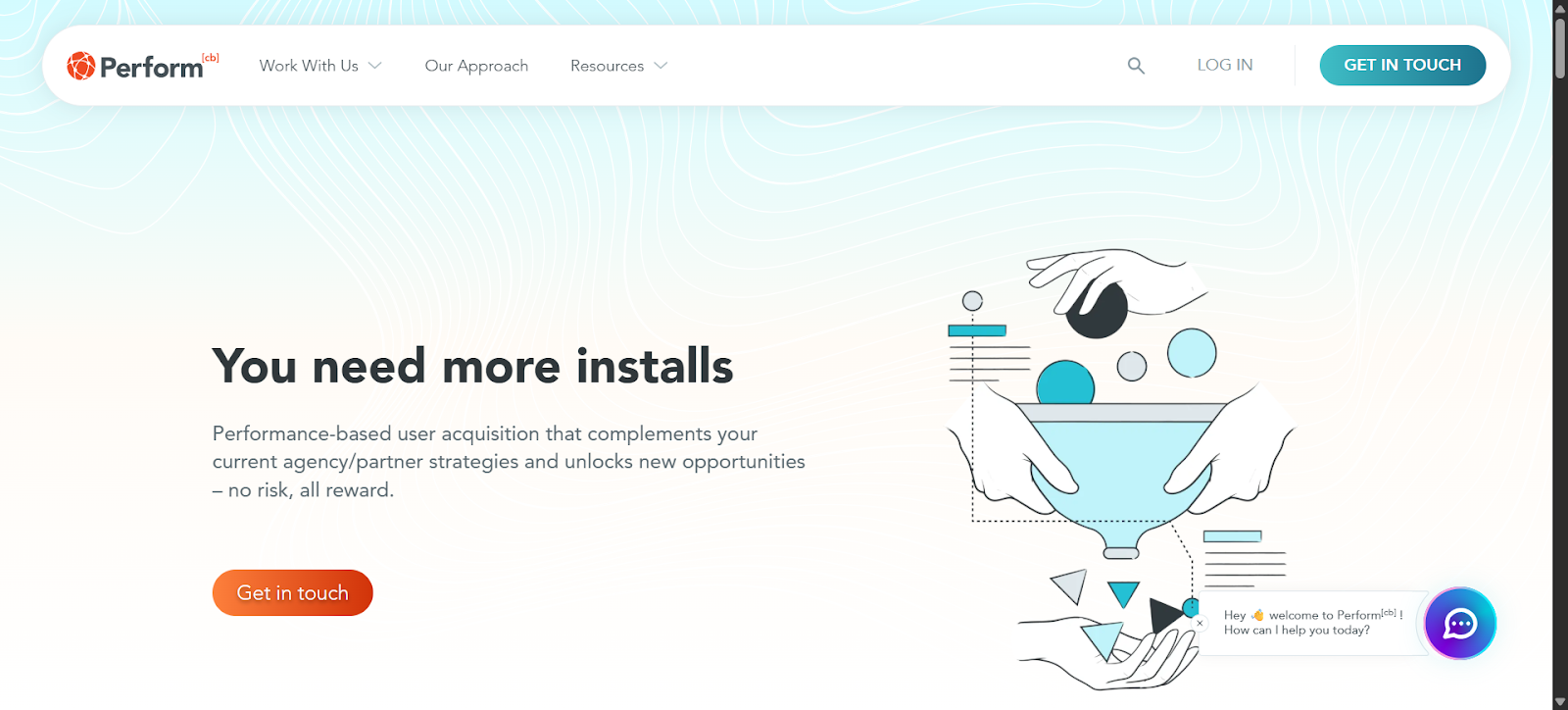The image size is (1568, 710).
Task: Expand the chevron beside Resources
Action: click(x=661, y=66)
